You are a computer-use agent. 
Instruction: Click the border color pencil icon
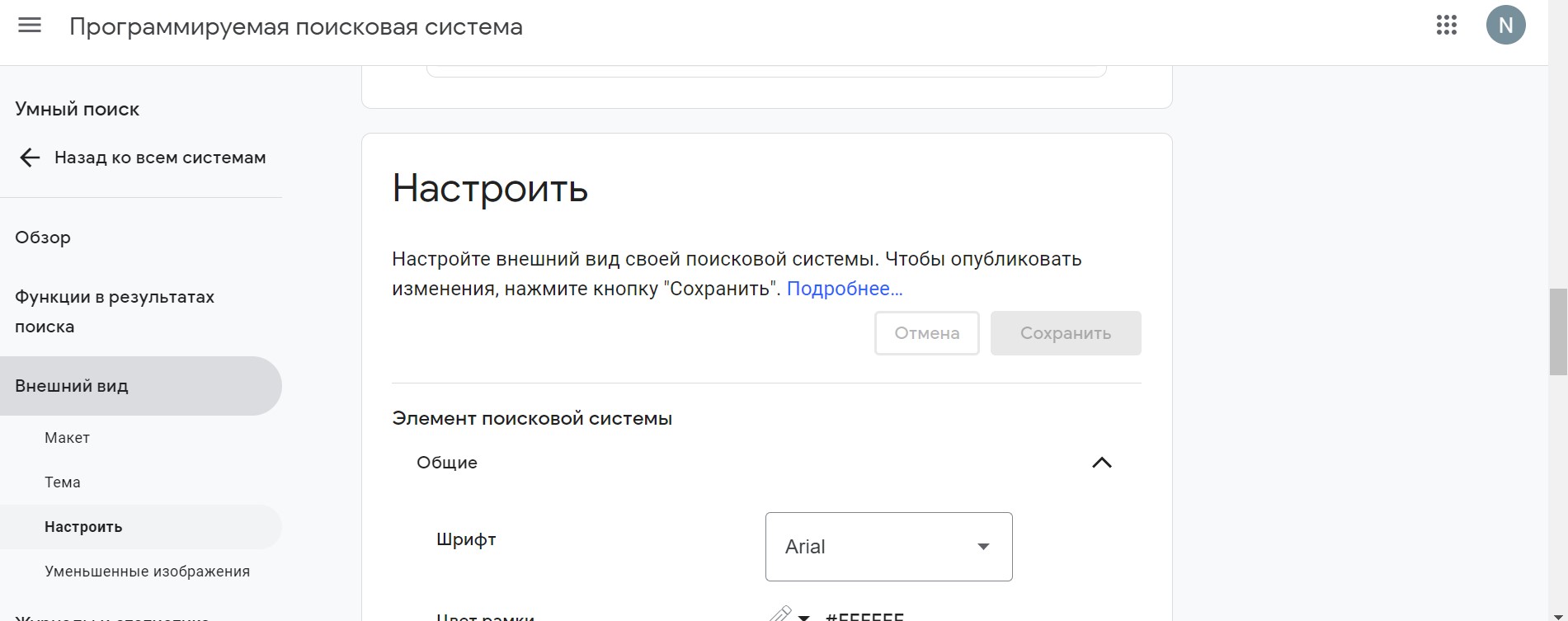[x=779, y=614]
